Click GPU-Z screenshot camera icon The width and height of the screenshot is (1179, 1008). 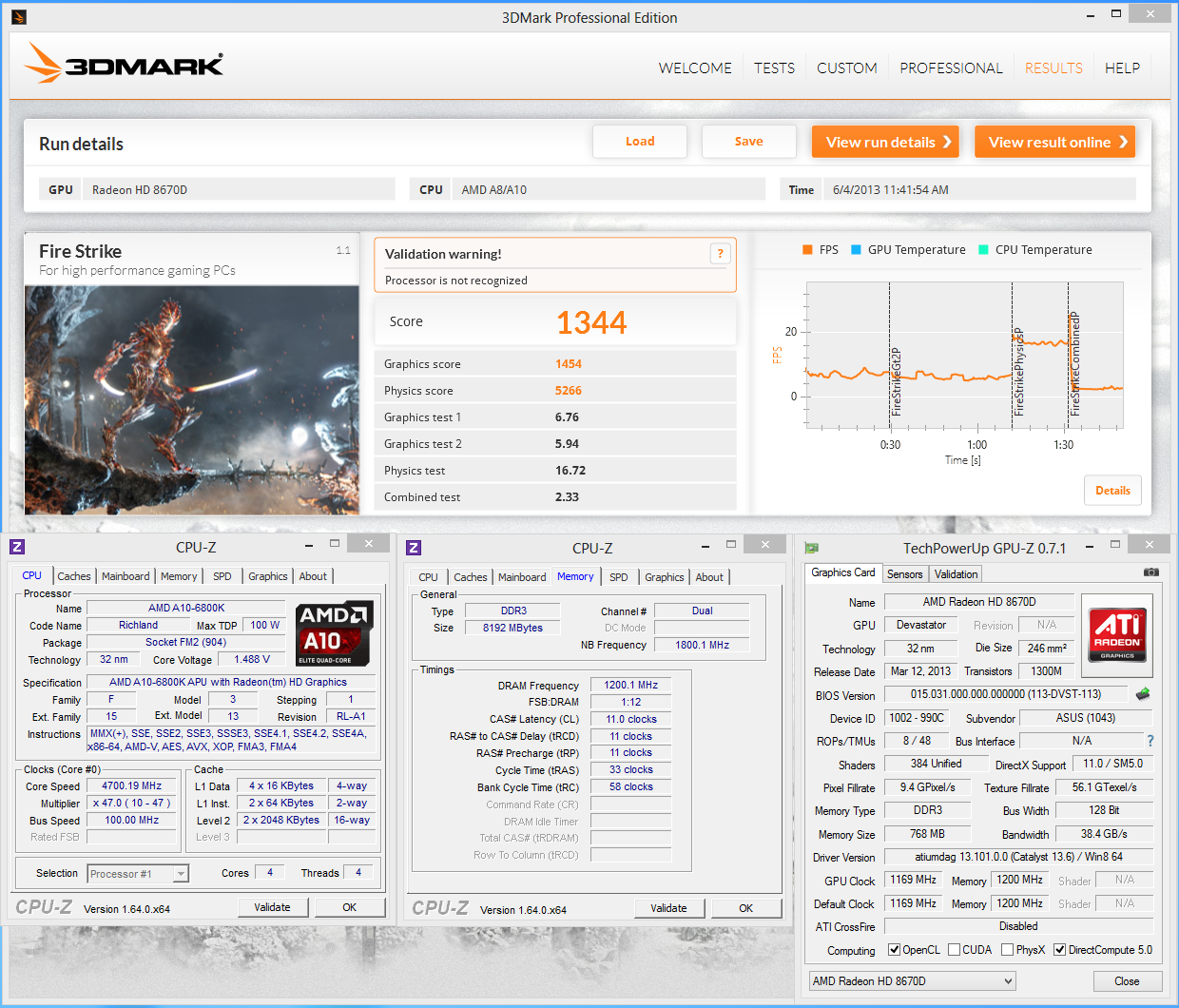click(1150, 572)
